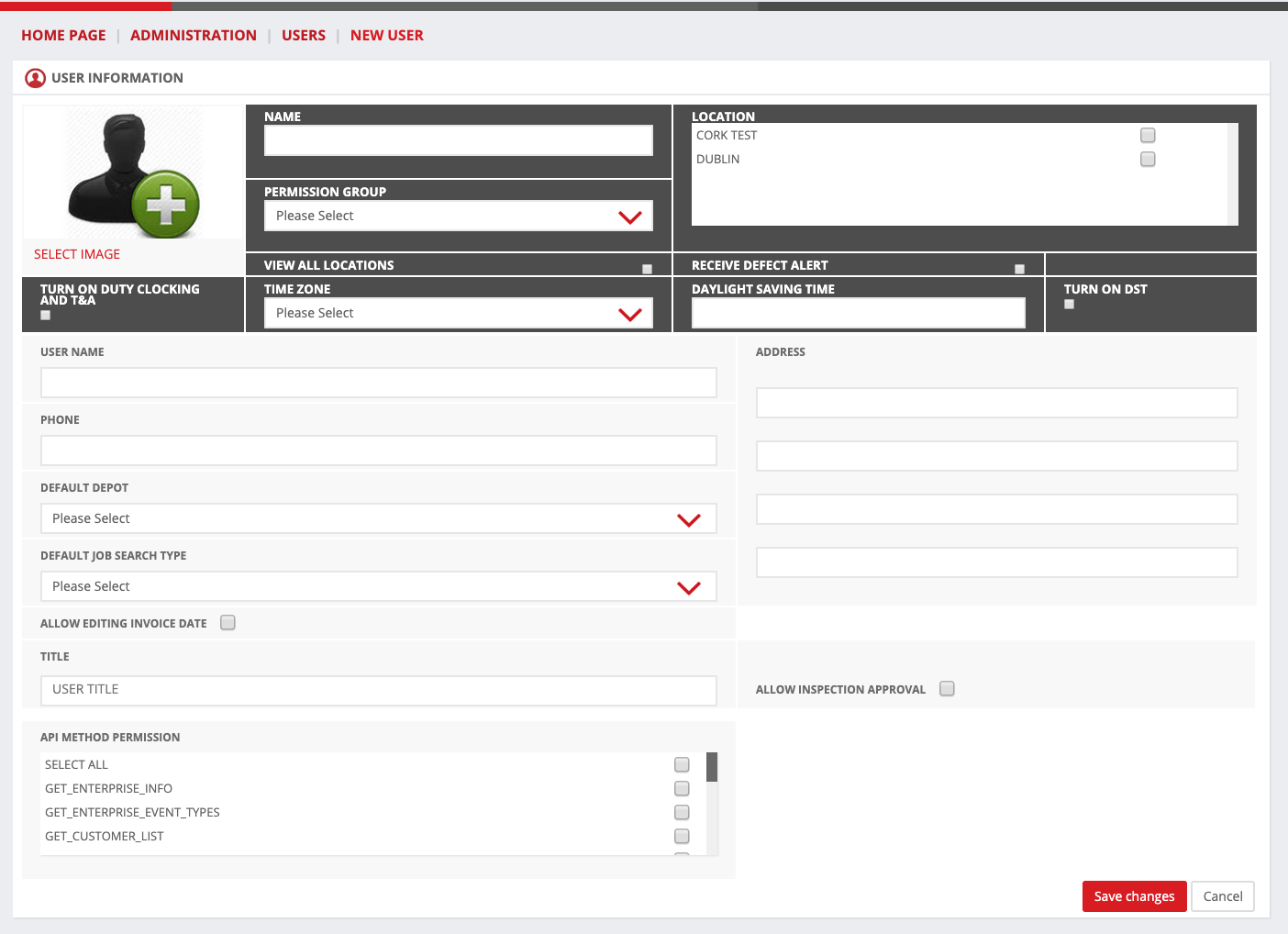Viewport: 1288px width, 934px height.
Task: Click the CORK TEST location text
Action: click(x=727, y=135)
